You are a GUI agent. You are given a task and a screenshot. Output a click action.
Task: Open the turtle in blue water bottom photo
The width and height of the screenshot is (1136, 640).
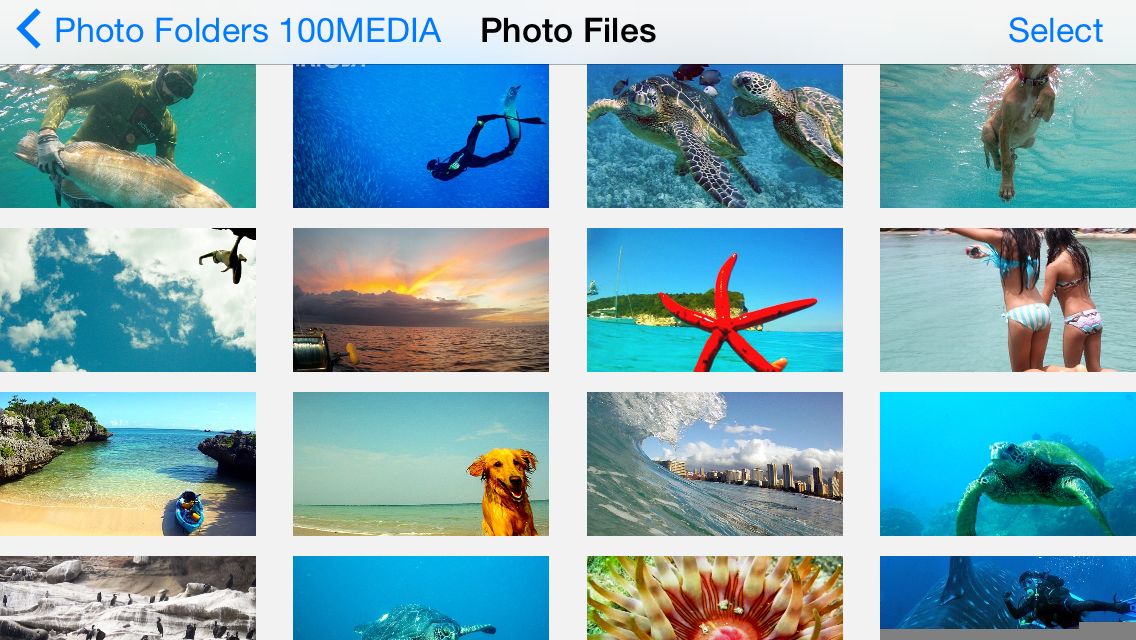click(421, 598)
